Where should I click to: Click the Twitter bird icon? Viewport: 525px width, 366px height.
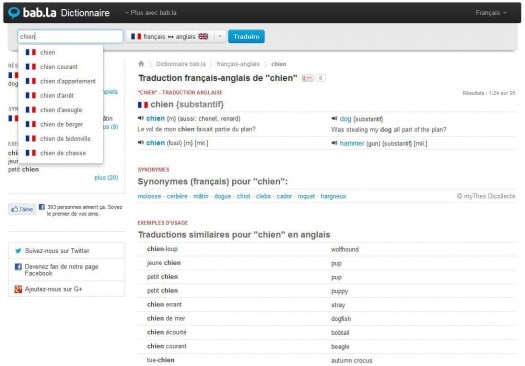pos(18,250)
